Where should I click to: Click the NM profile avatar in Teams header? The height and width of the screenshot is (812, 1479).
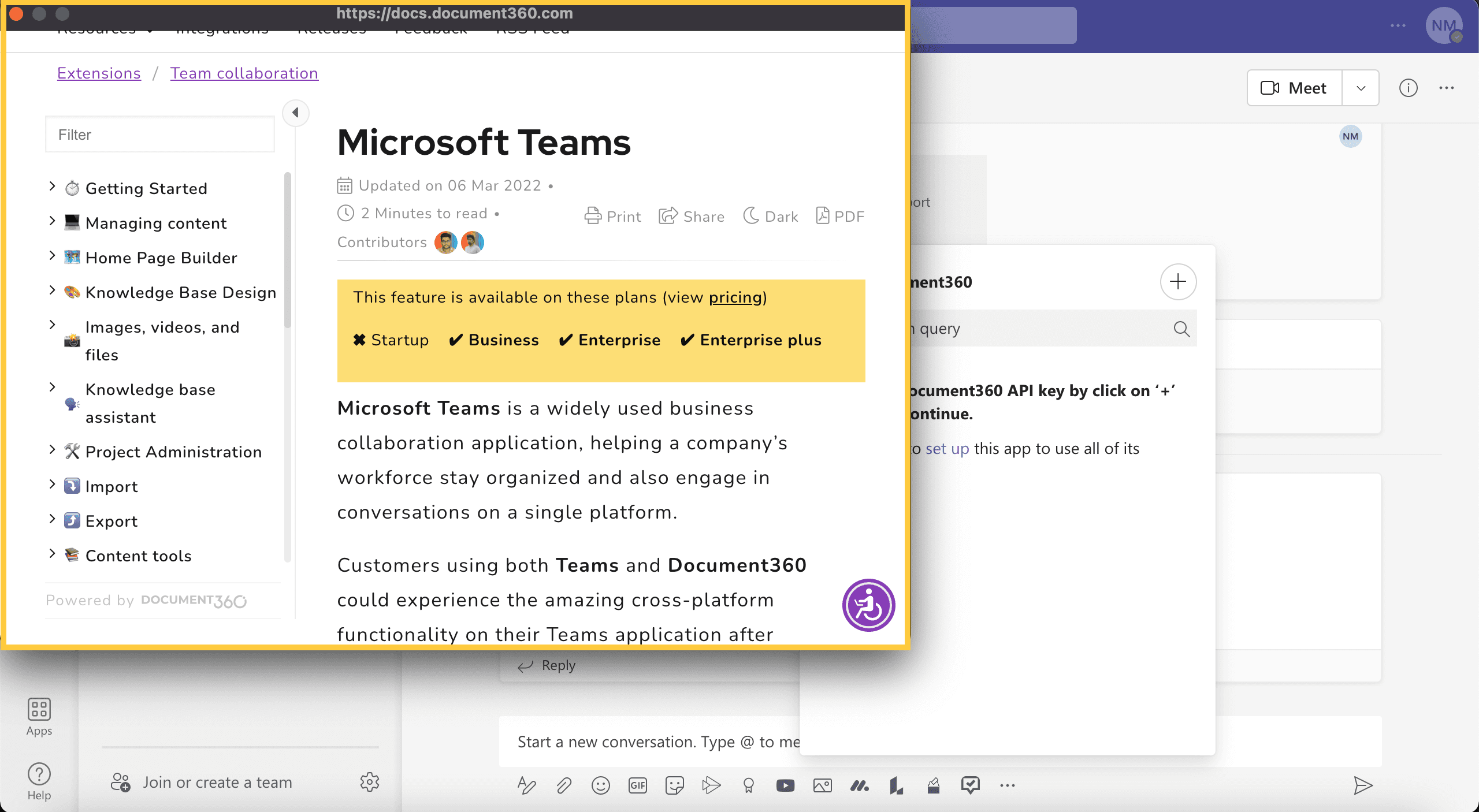click(x=1444, y=25)
